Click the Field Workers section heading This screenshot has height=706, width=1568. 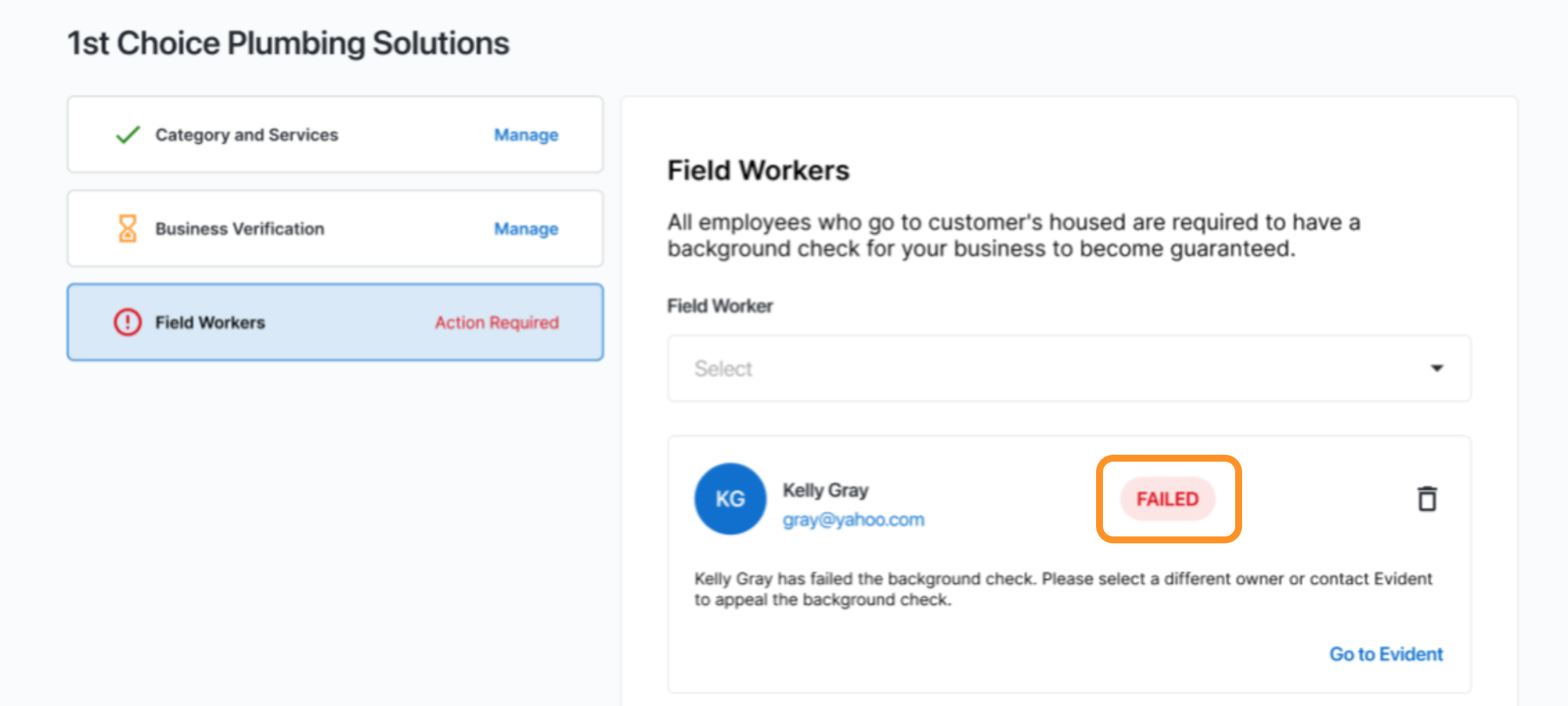pos(758,170)
